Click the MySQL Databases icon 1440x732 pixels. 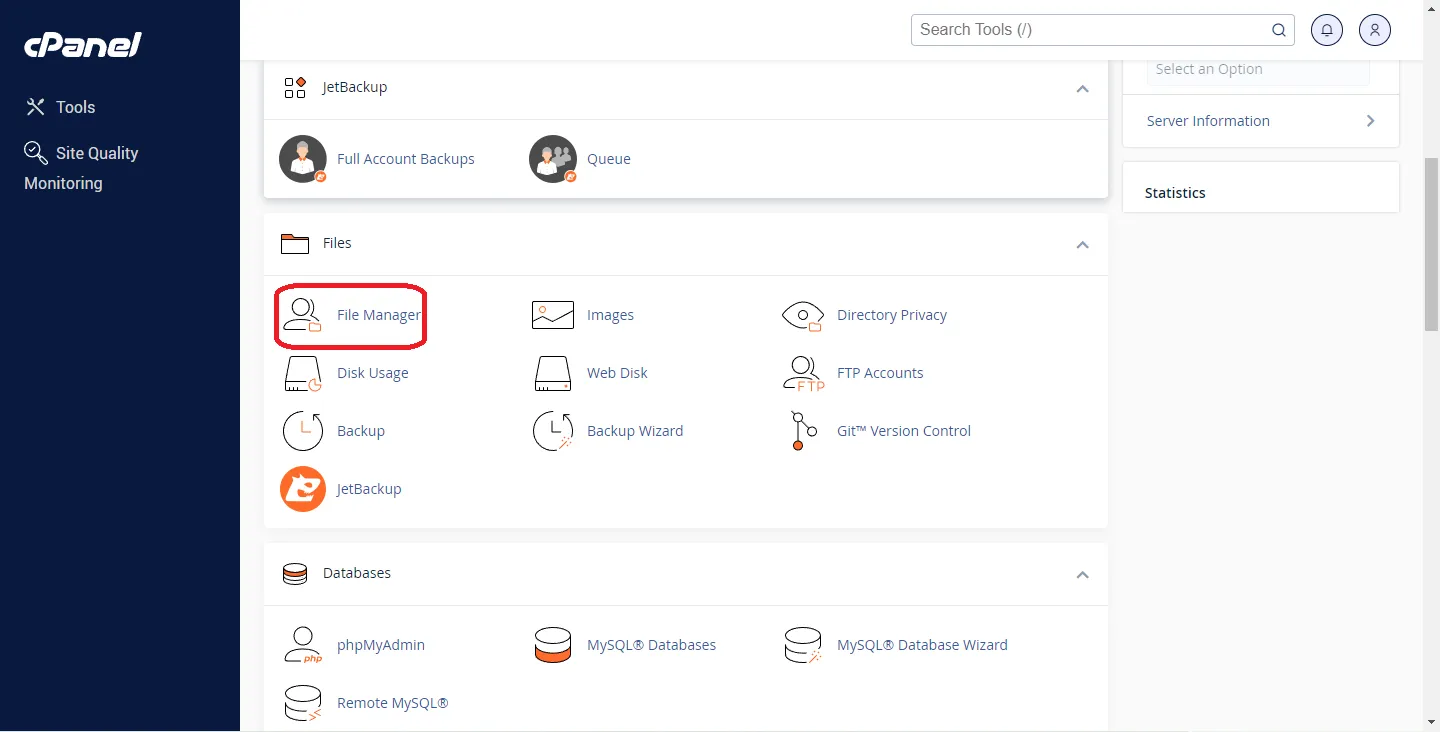click(x=553, y=645)
